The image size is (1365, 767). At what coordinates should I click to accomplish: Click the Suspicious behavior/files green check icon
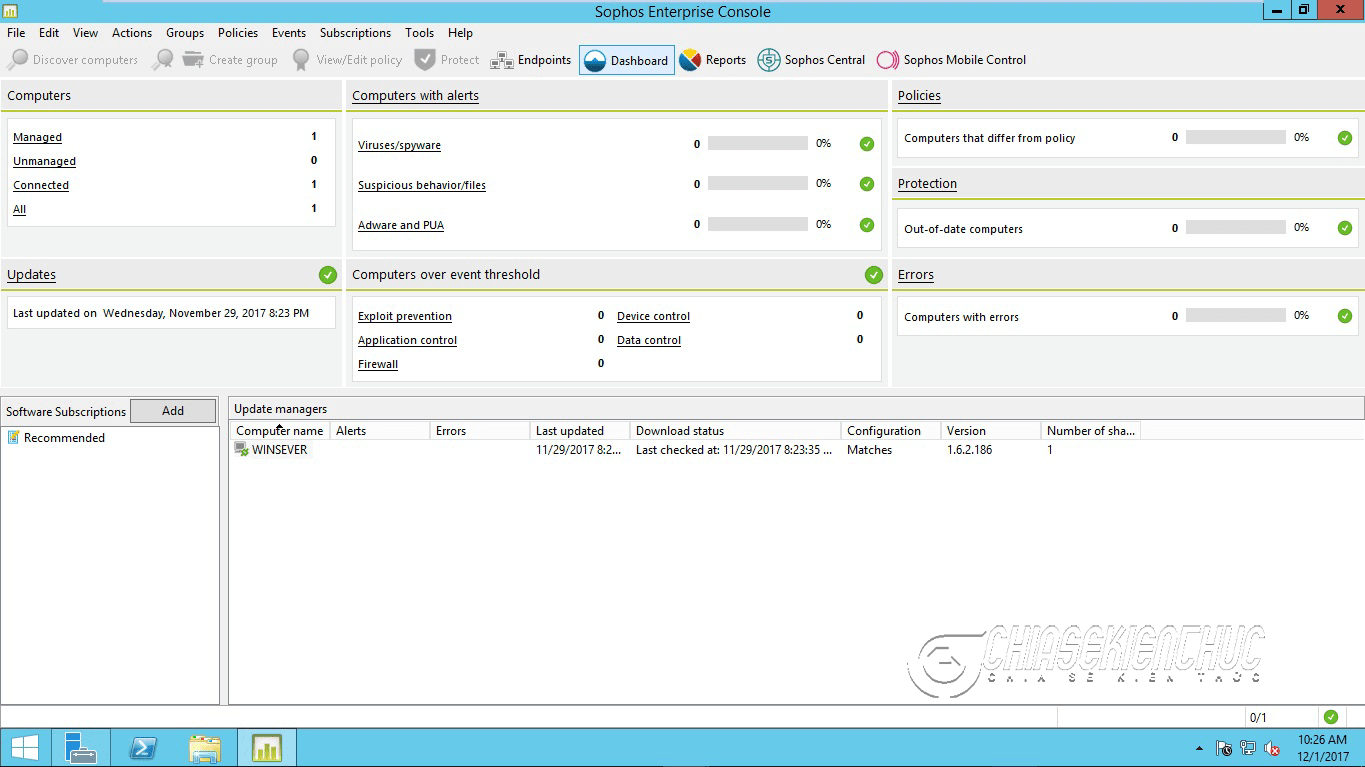867,184
